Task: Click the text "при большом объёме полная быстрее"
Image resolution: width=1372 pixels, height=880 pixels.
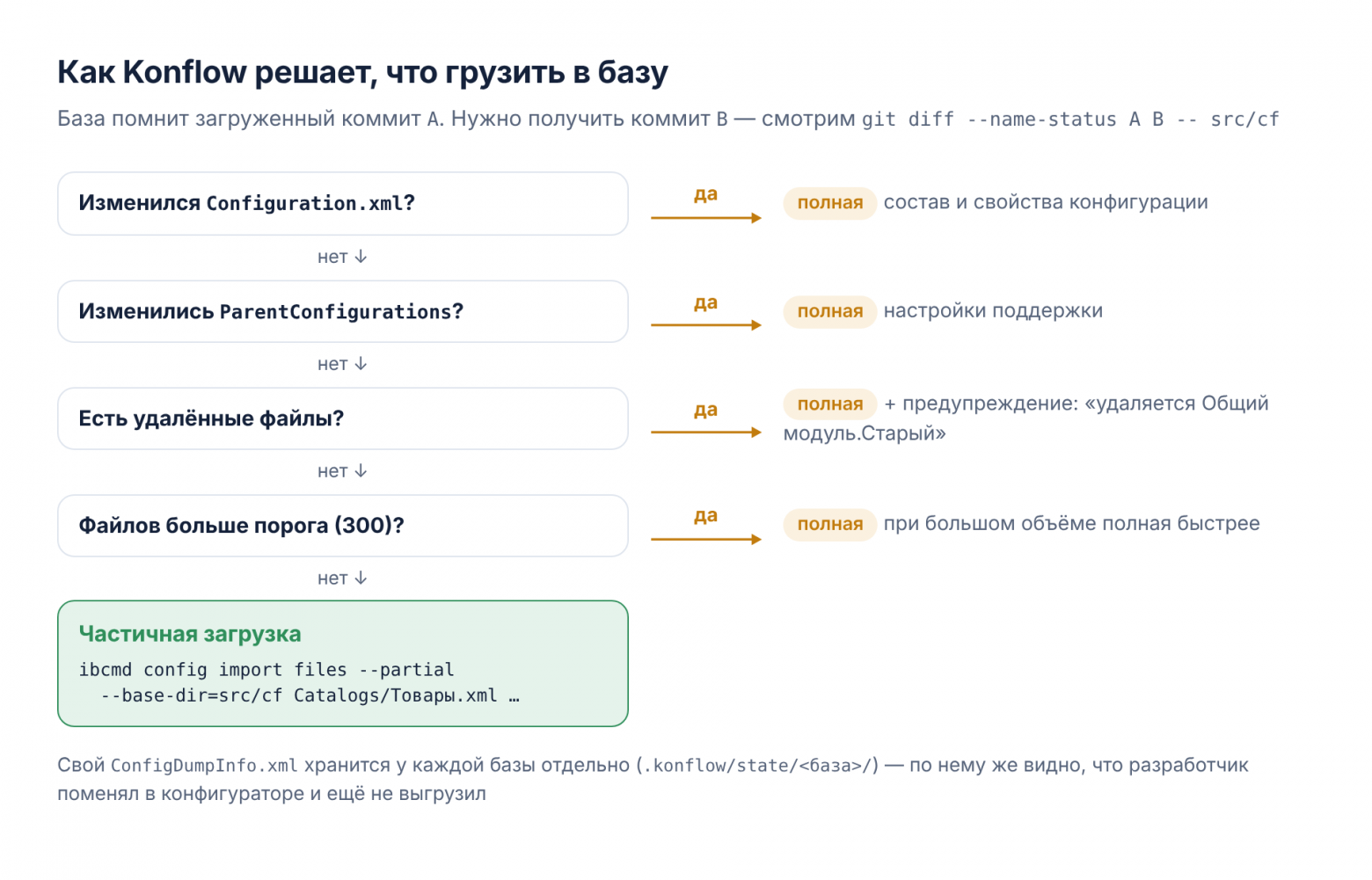Action: (1071, 523)
